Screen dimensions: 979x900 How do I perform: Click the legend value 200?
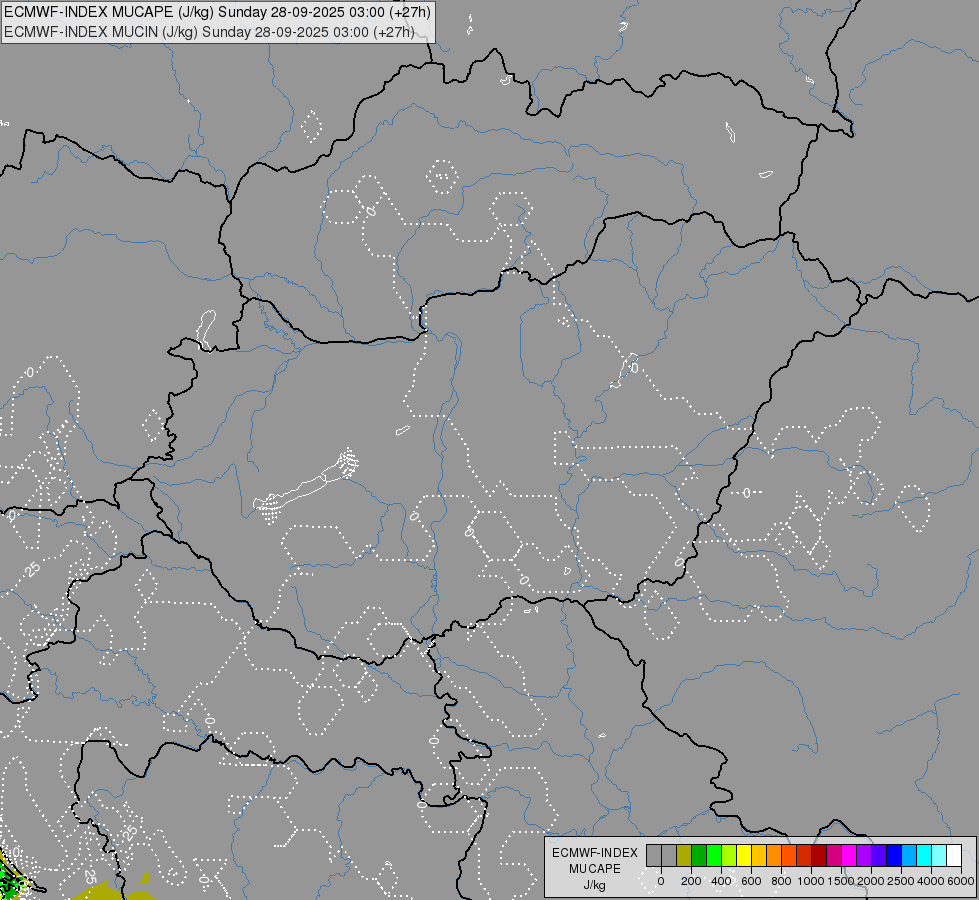tap(691, 881)
